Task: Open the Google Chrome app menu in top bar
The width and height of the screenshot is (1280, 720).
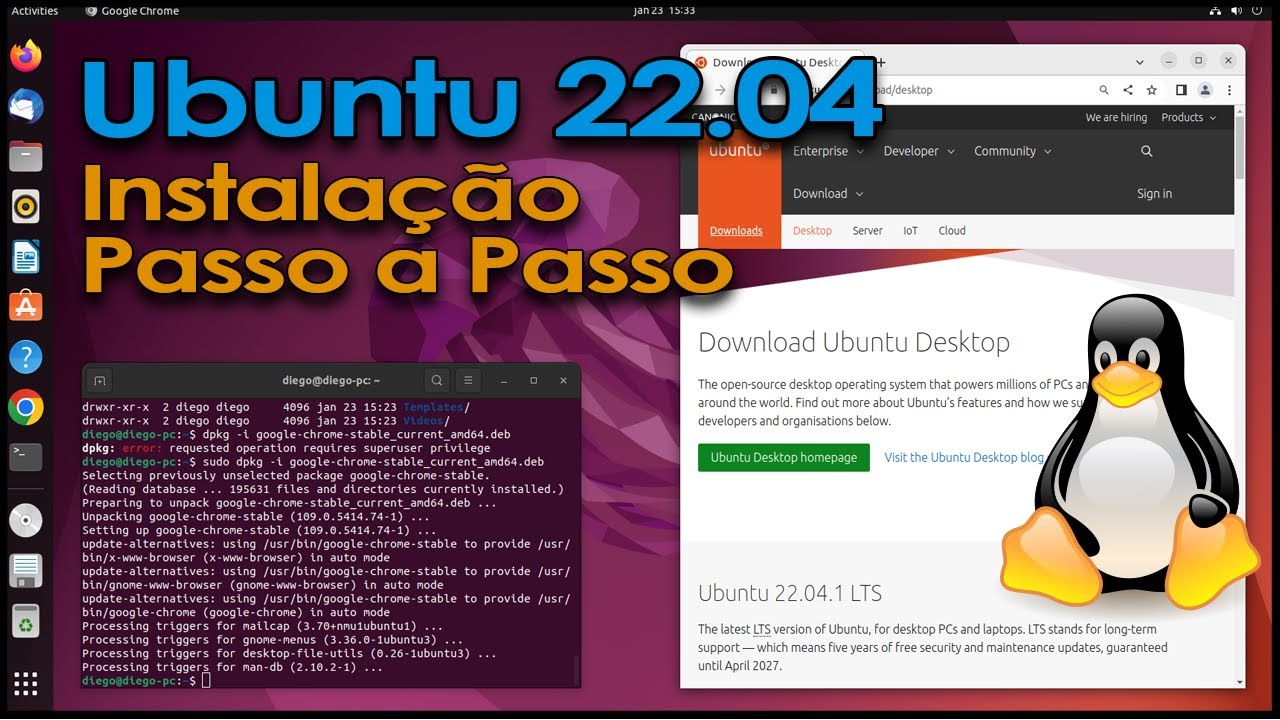Action: tap(133, 11)
